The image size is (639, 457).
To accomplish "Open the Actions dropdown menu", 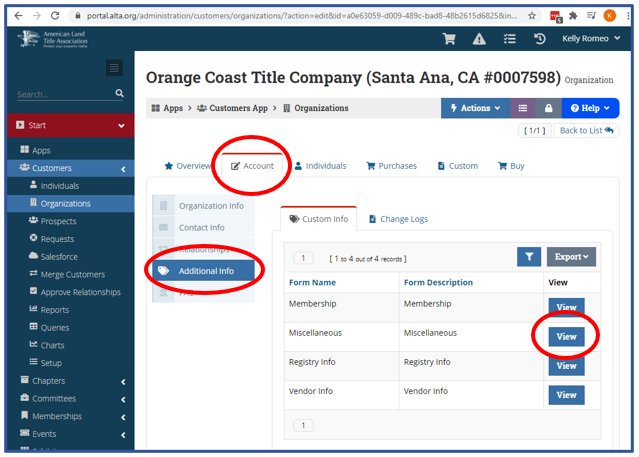I will pos(476,108).
